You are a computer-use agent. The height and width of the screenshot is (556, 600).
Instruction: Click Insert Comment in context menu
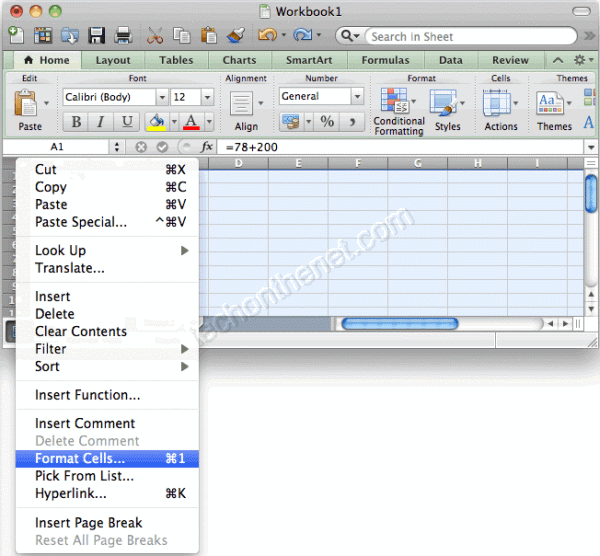tap(85, 424)
